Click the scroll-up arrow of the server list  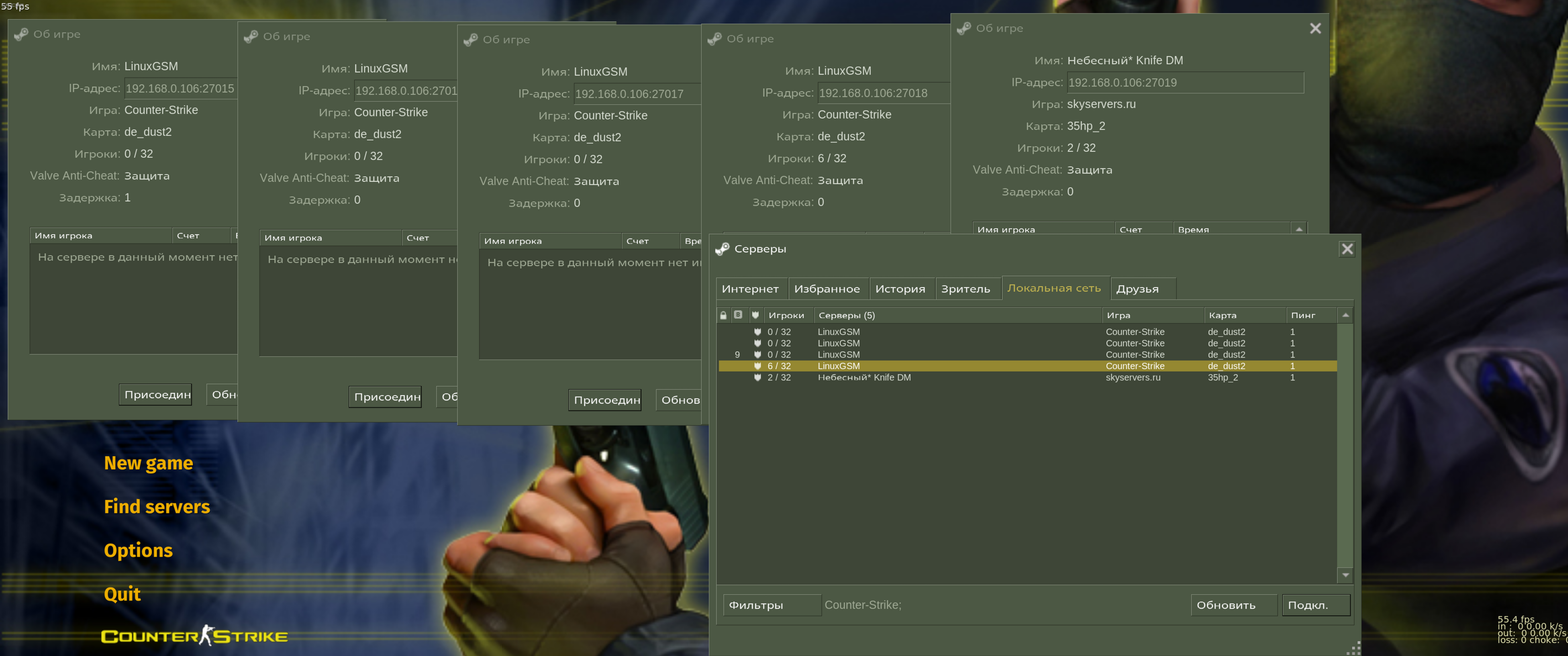point(1345,315)
